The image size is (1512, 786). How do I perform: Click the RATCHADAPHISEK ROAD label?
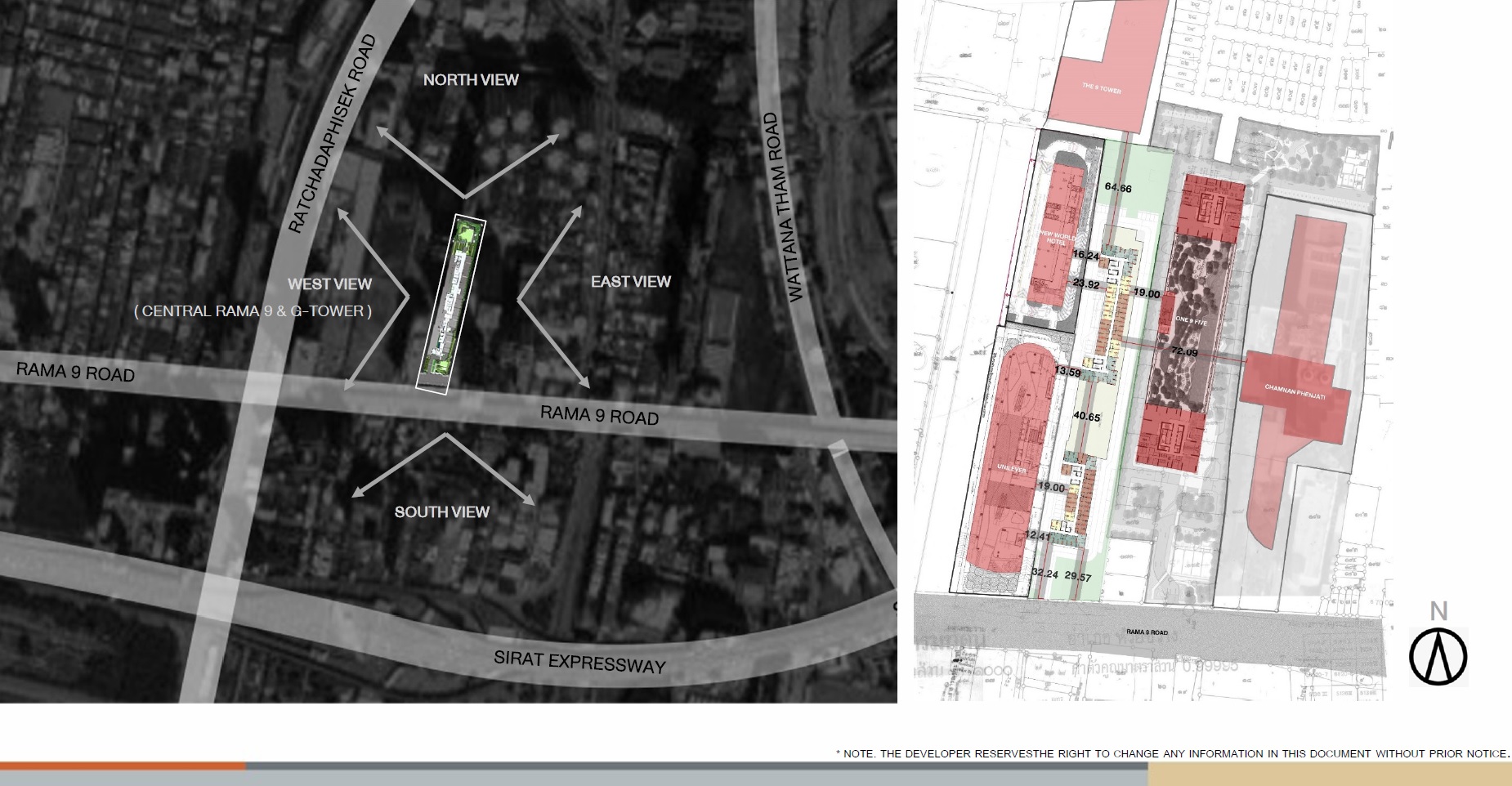click(x=332, y=134)
